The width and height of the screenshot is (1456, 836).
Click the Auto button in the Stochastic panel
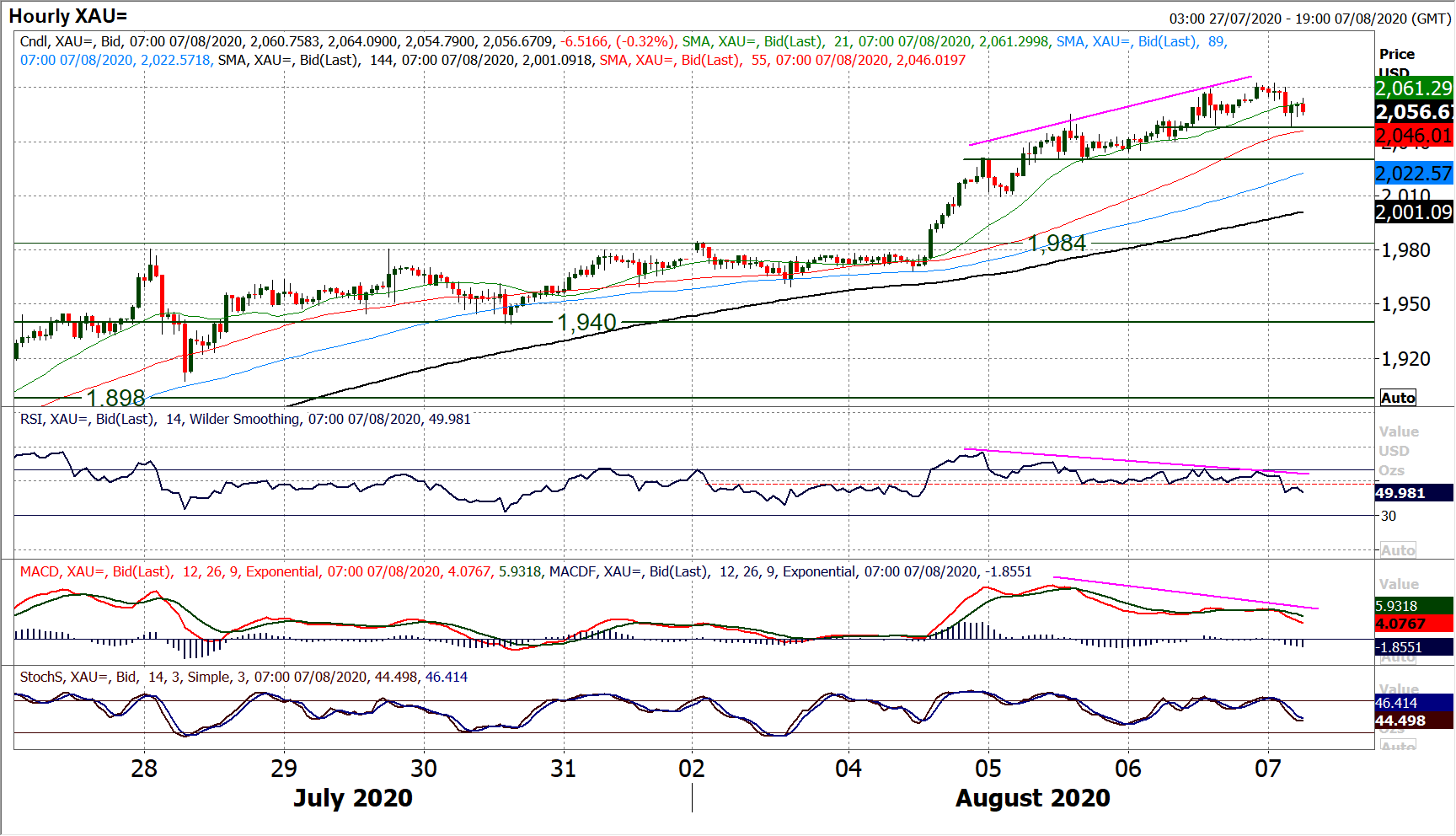tap(1398, 745)
